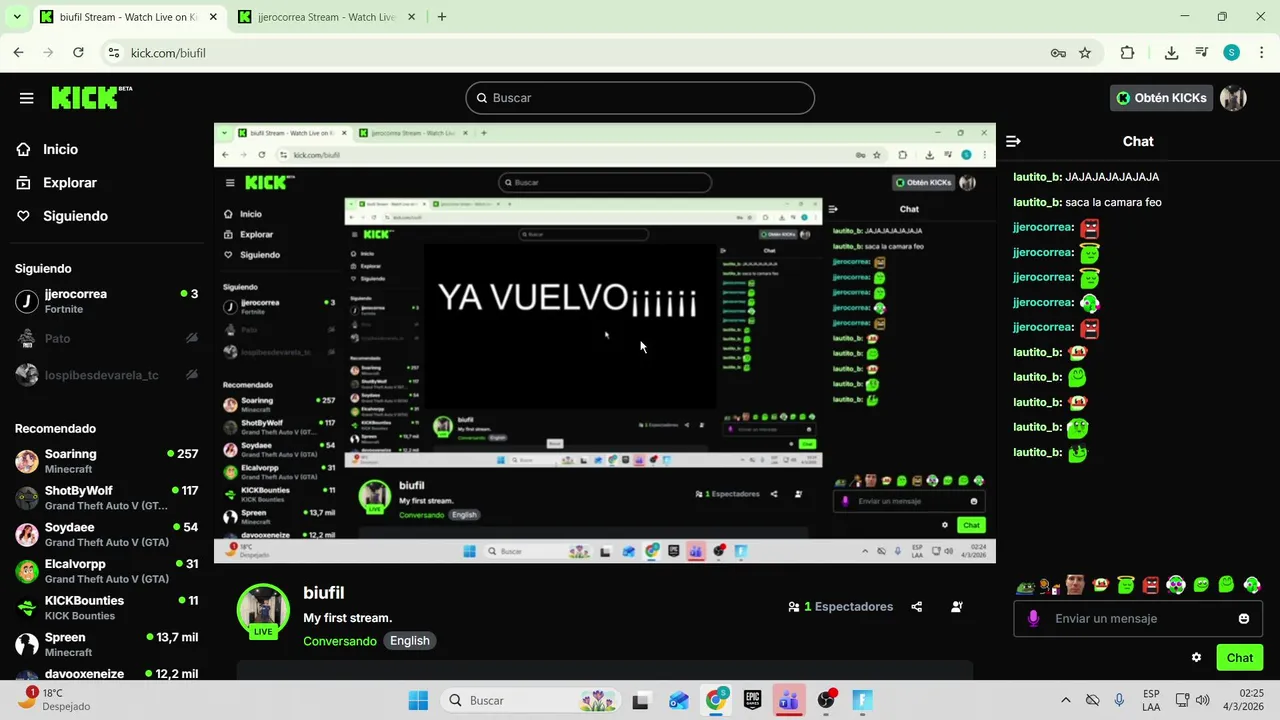Go back to previous page

click(x=18, y=53)
